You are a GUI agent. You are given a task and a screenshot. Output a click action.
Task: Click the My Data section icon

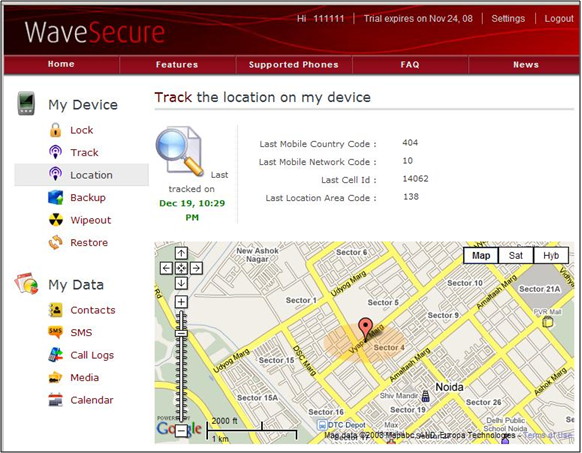pyautogui.click(x=26, y=283)
